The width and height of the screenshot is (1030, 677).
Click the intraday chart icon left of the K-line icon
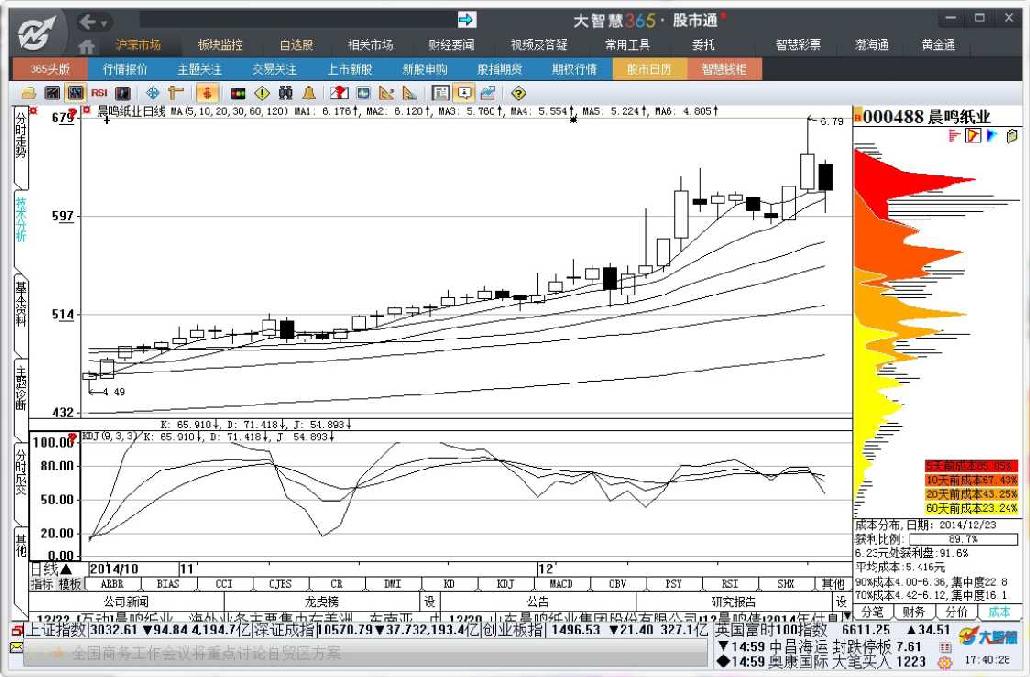click(53, 93)
